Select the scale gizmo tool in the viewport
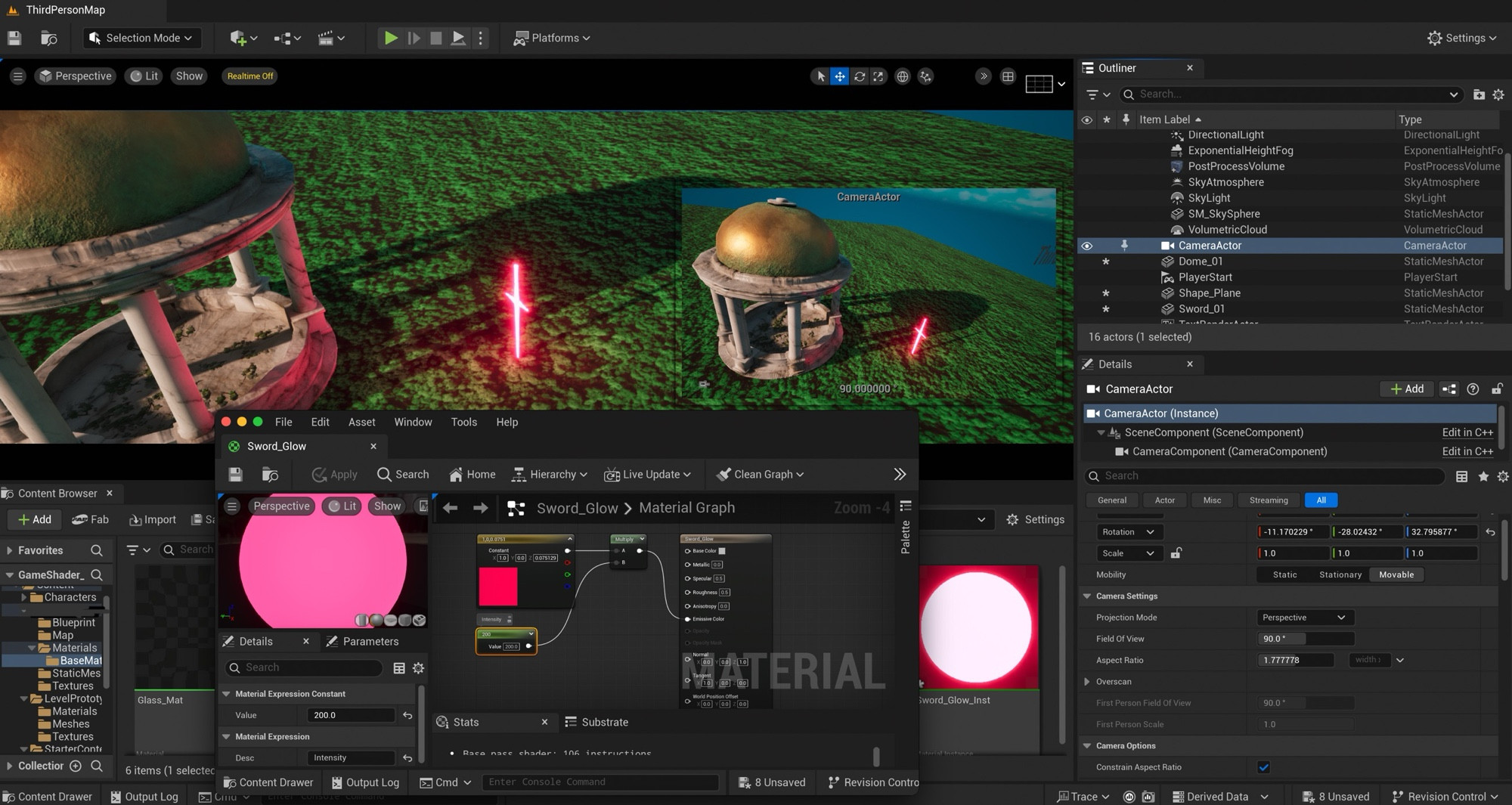This screenshot has height=805, width=1512. (878, 76)
